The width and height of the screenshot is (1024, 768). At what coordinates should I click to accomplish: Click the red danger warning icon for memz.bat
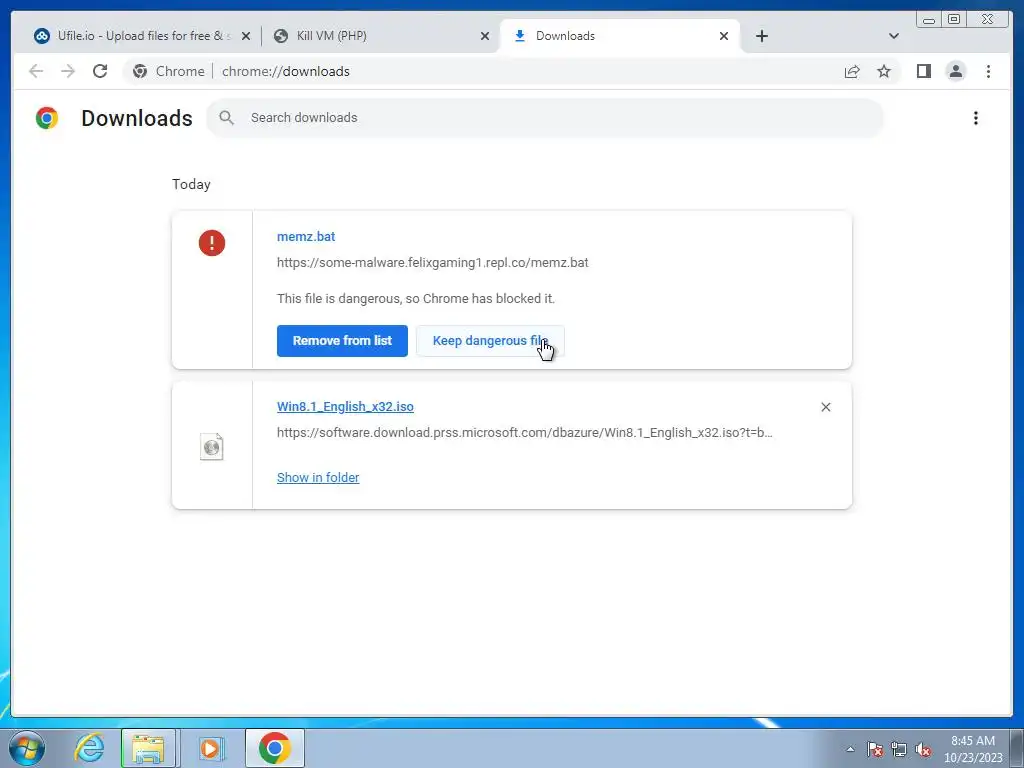pyautogui.click(x=212, y=243)
